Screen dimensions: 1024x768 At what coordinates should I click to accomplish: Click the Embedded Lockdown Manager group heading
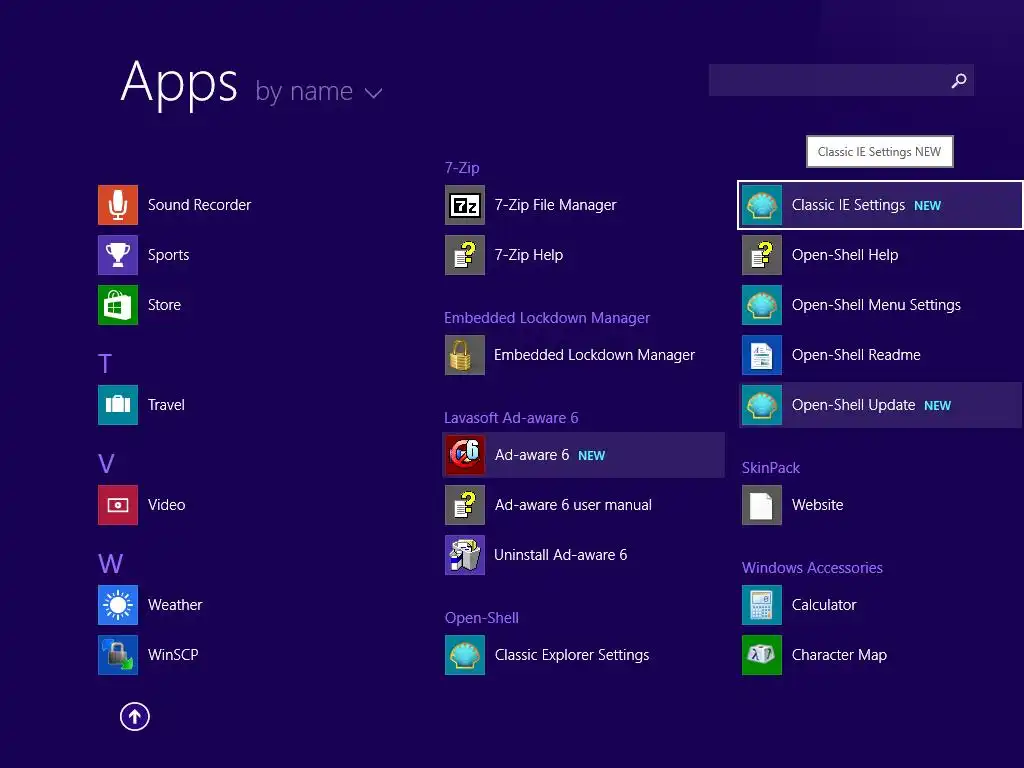[547, 318]
